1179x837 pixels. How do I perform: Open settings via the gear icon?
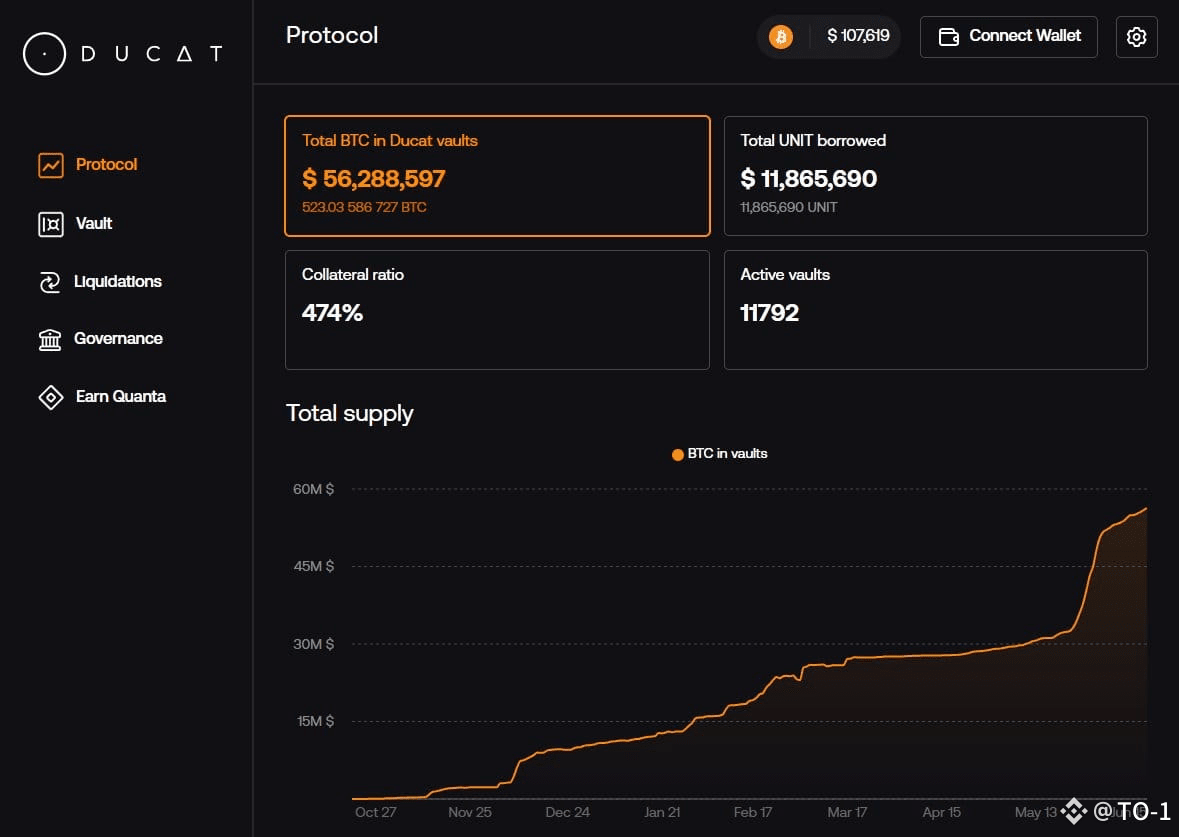coord(1136,37)
